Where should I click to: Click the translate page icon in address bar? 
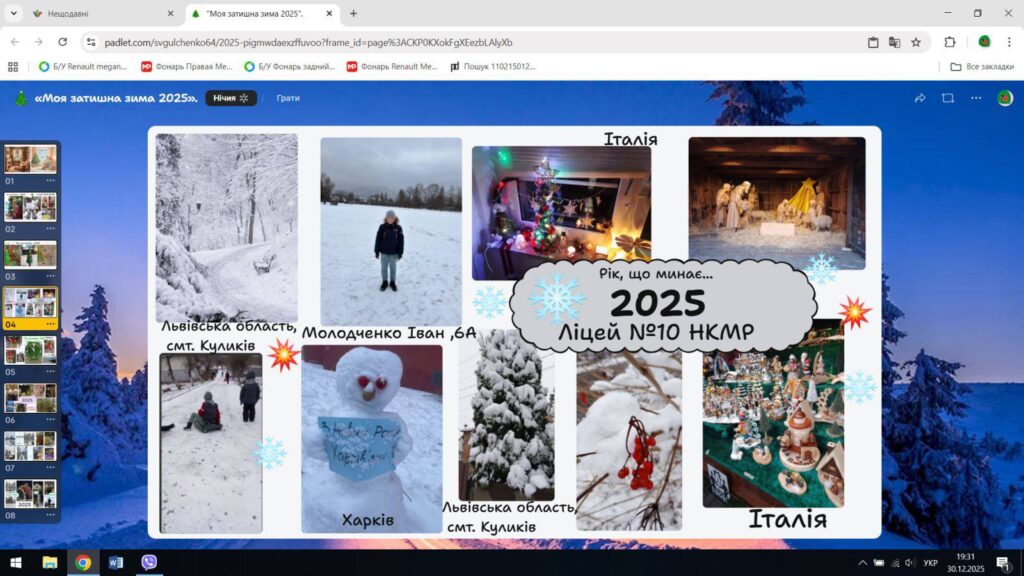tap(894, 42)
